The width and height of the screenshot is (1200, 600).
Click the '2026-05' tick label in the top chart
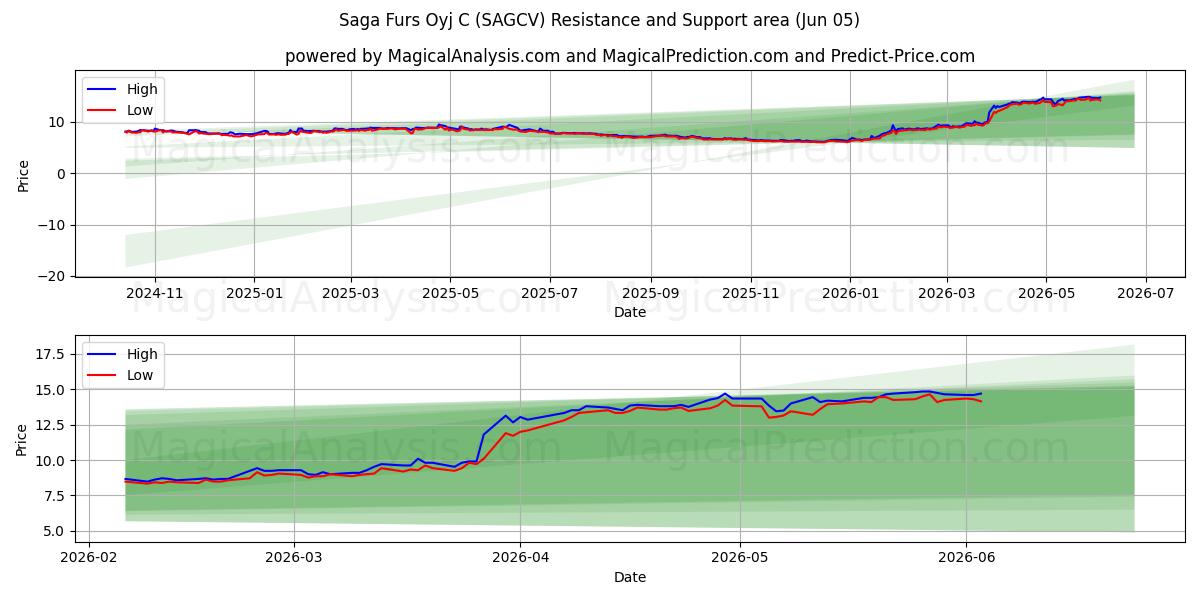1046,294
